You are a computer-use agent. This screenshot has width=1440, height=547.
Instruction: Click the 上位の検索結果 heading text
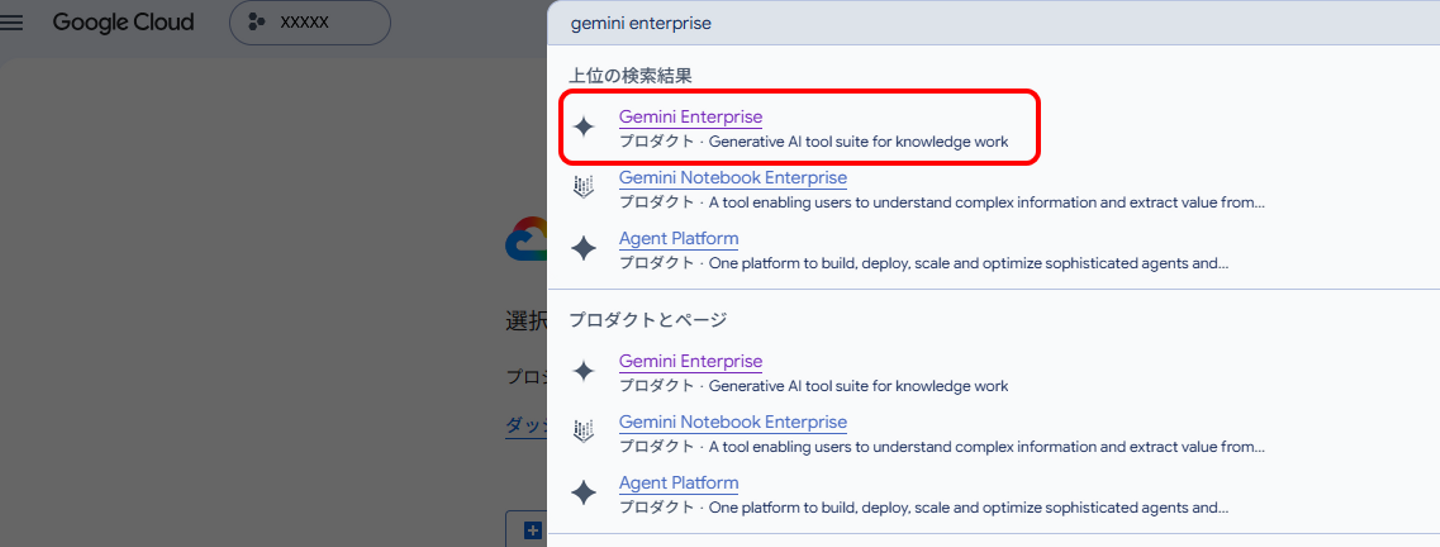631,76
